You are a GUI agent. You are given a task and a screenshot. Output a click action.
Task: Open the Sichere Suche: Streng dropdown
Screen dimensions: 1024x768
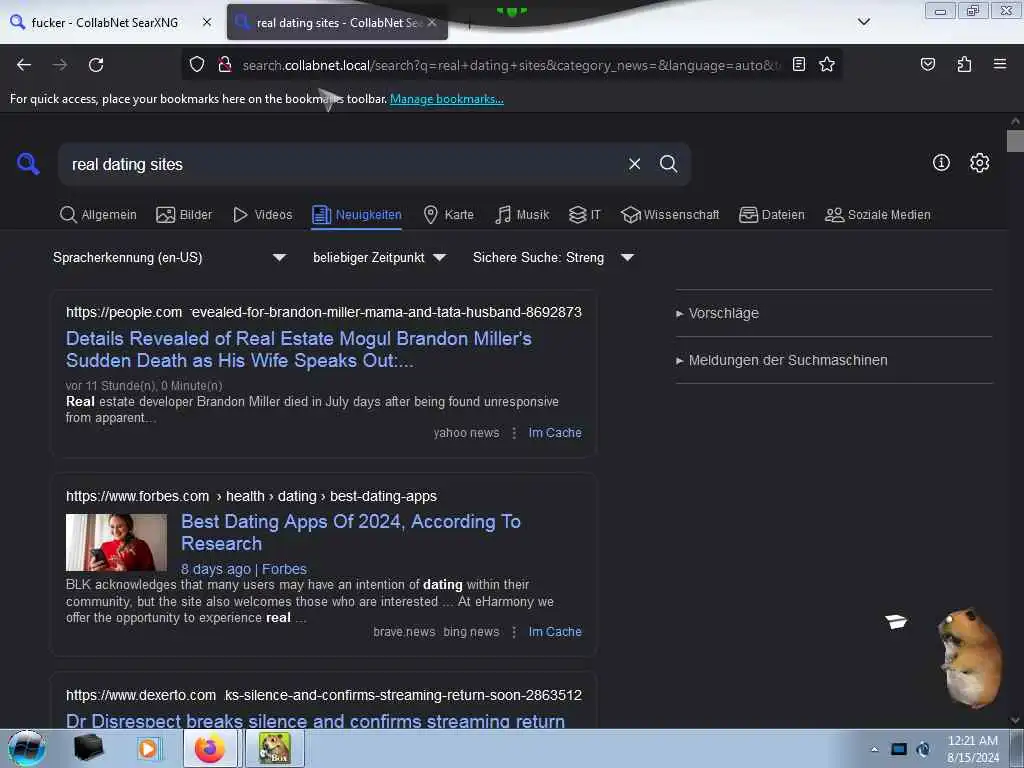tap(553, 257)
